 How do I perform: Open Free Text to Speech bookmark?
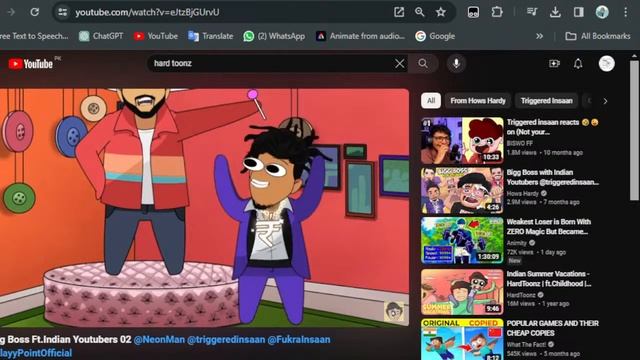click(34, 36)
